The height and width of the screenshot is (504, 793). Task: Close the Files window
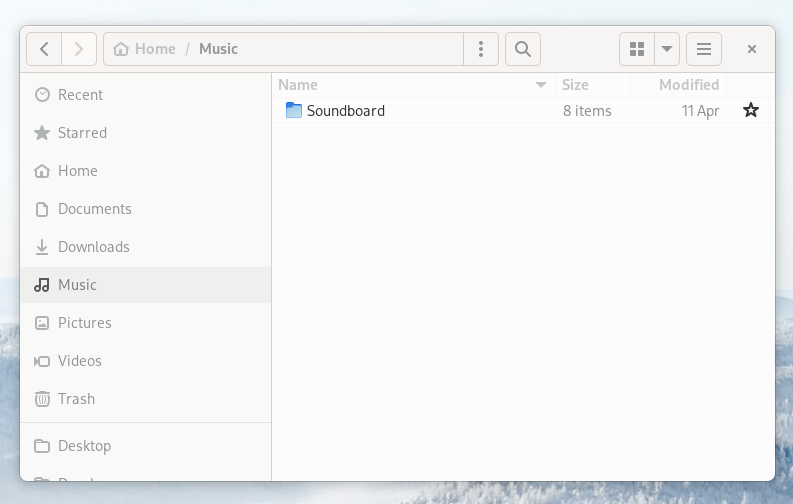(752, 49)
